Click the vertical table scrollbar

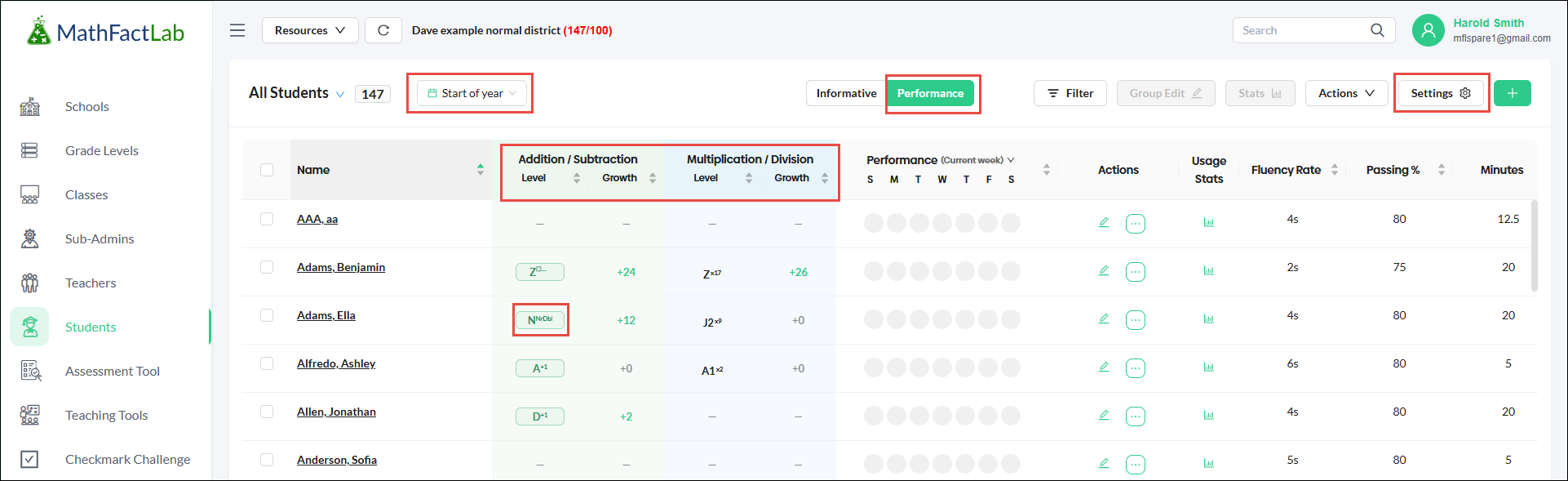[1534, 245]
